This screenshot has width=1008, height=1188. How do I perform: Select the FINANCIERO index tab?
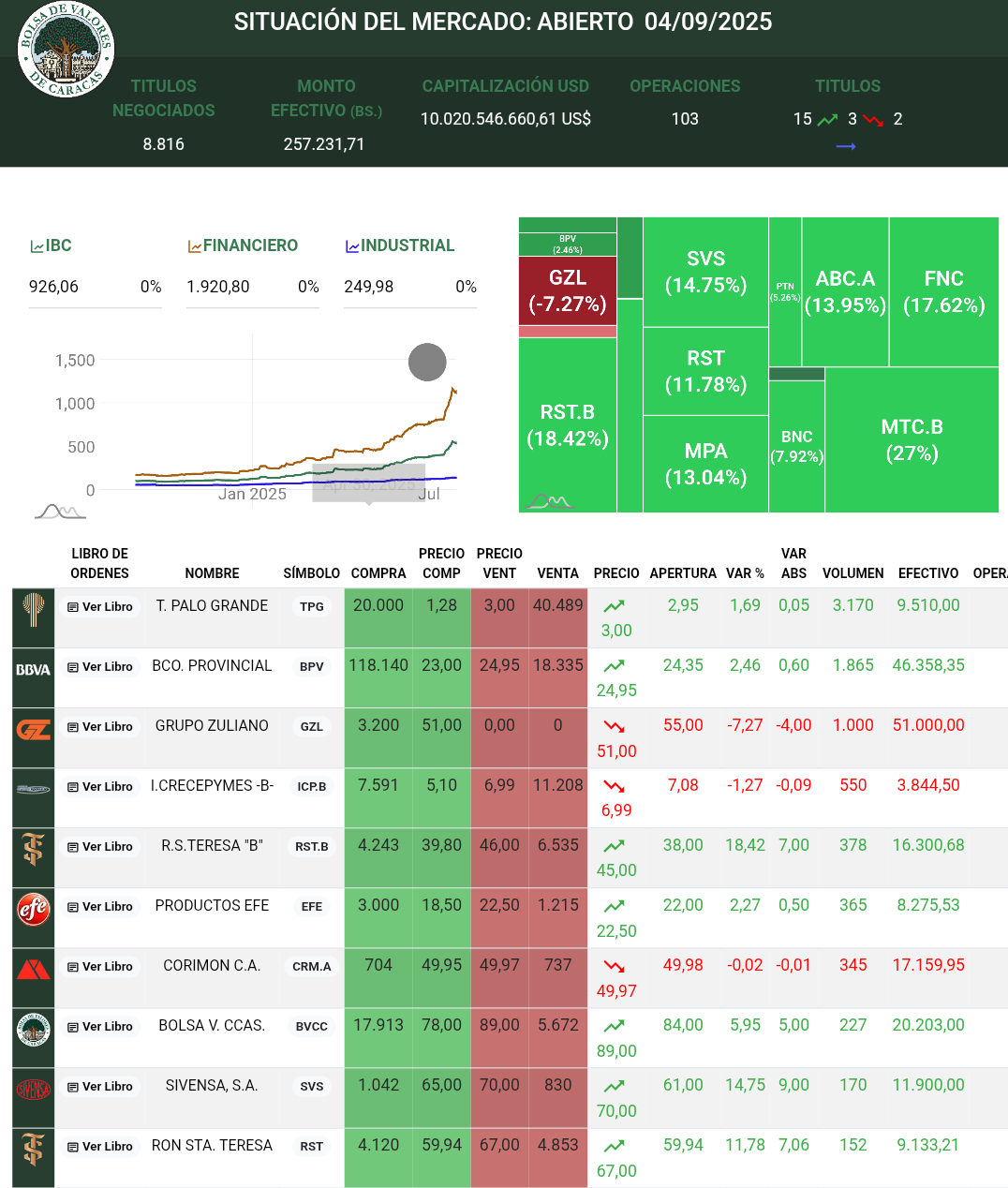(x=243, y=245)
